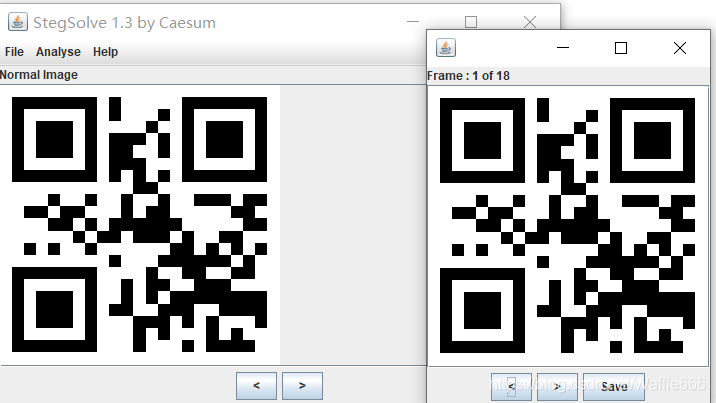The width and height of the screenshot is (716, 403).
Task: Minimize the StegSolve main window
Action: coord(413,21)
